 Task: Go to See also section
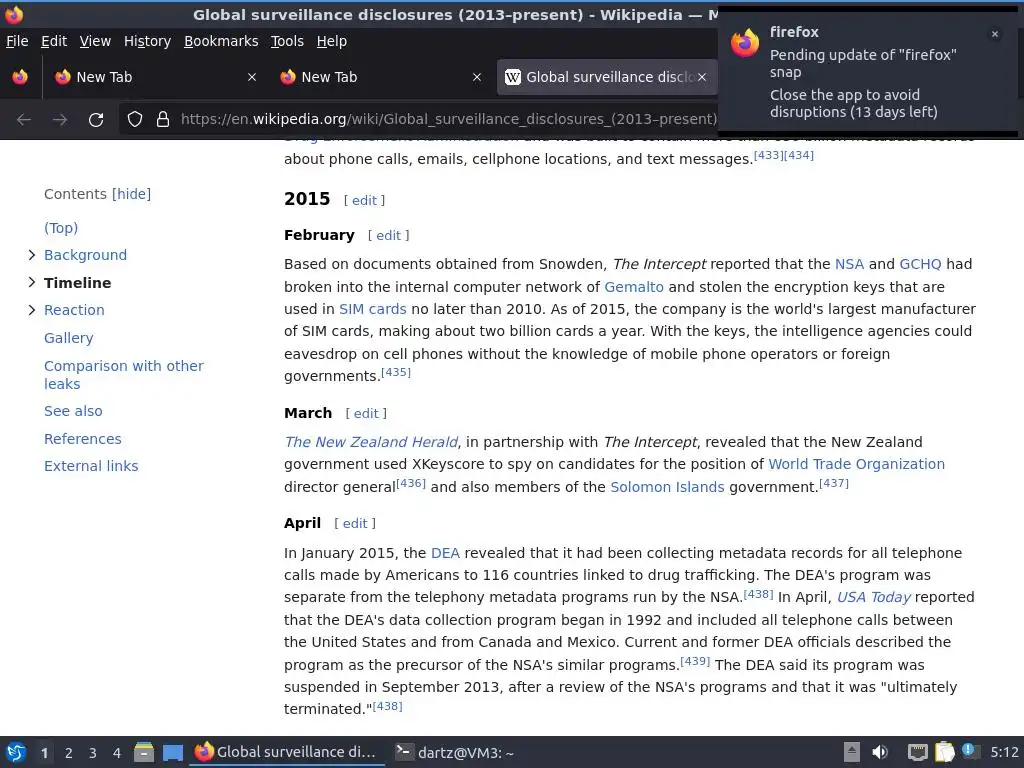click(73, 411)
